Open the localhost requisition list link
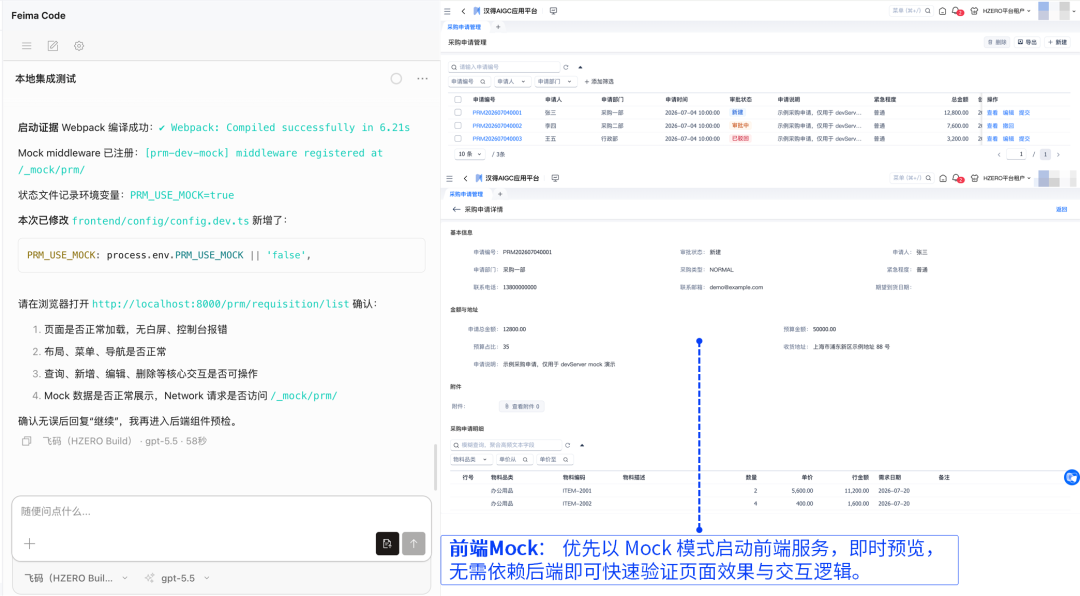 point(220,304)
